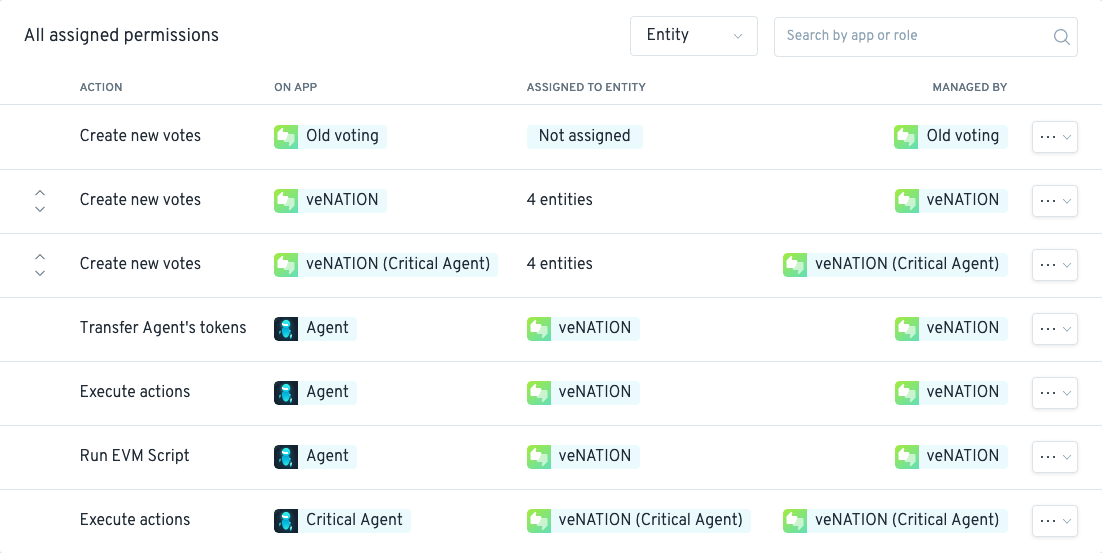Screen dimensions: 1102x553
Task: Click veNATION app icon in second Create new votes row
Action: point(286,200)
